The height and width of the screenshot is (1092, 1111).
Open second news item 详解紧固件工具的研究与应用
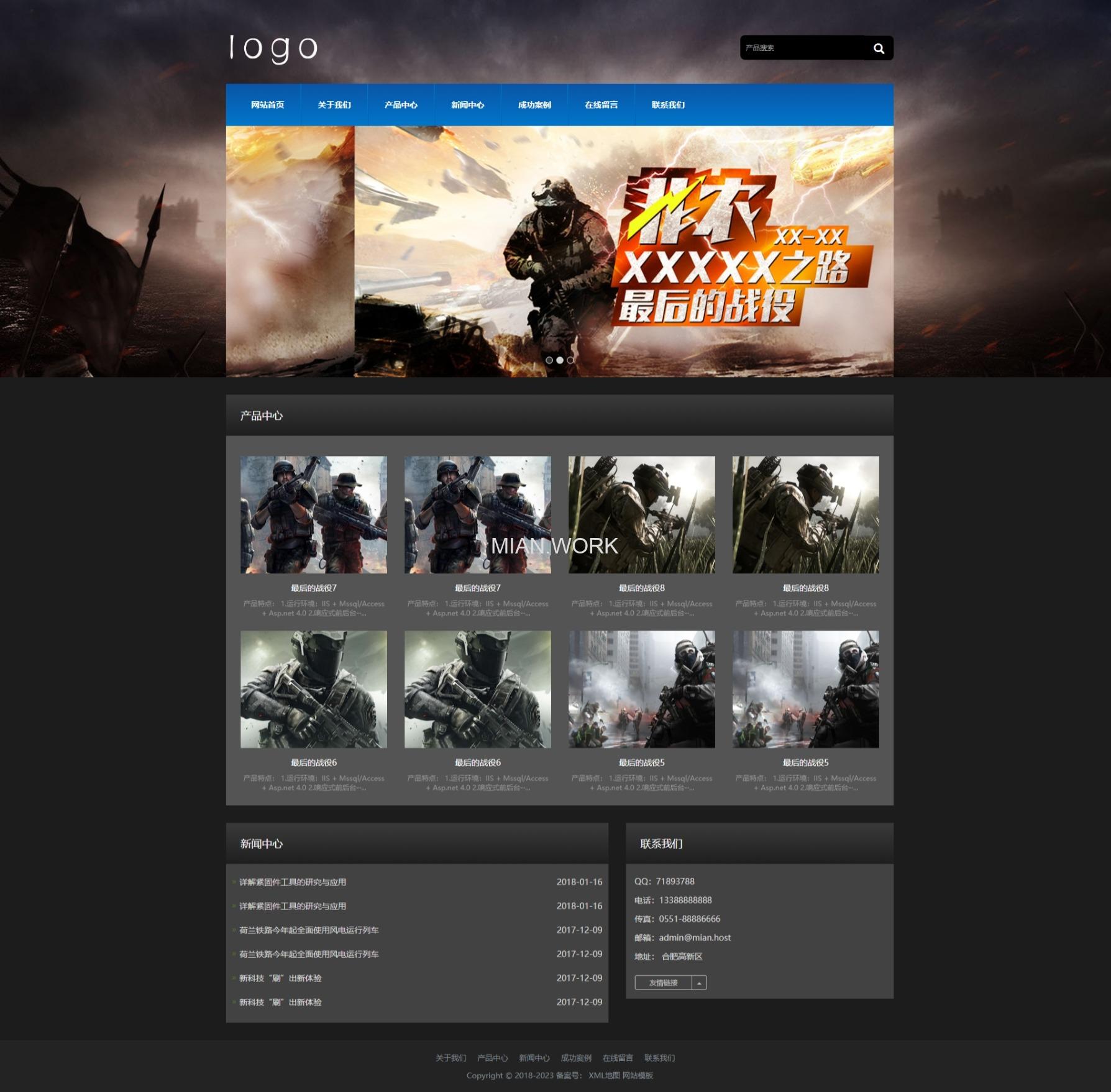[293, 906]
